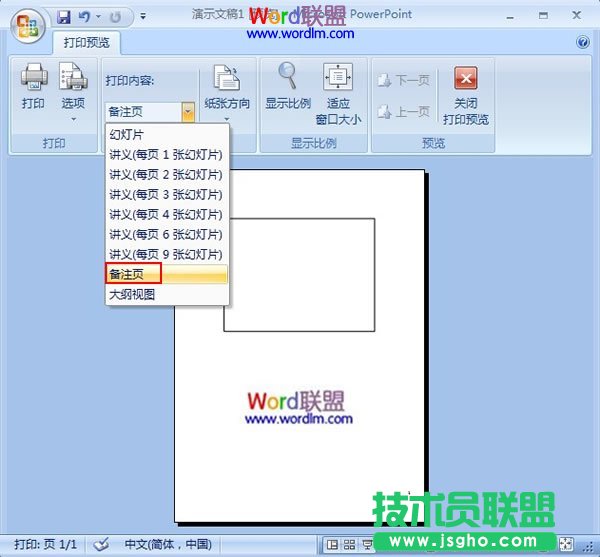
Task: Close Print Preview (关闭打印预览)
Action: pyautogui.click(x=466, y=95)
